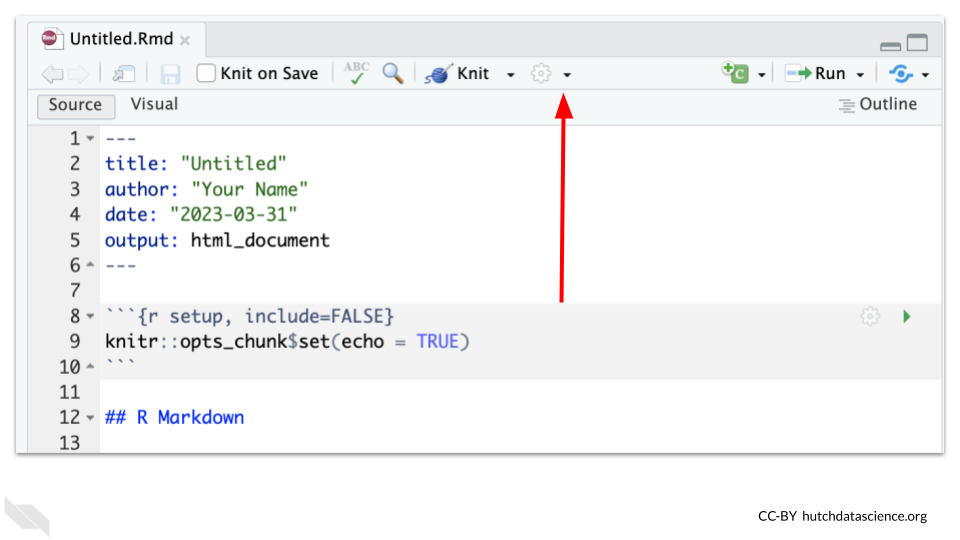Click fold marker at line 6
This screenshot has width=960, height=540.
pos(90,265)
